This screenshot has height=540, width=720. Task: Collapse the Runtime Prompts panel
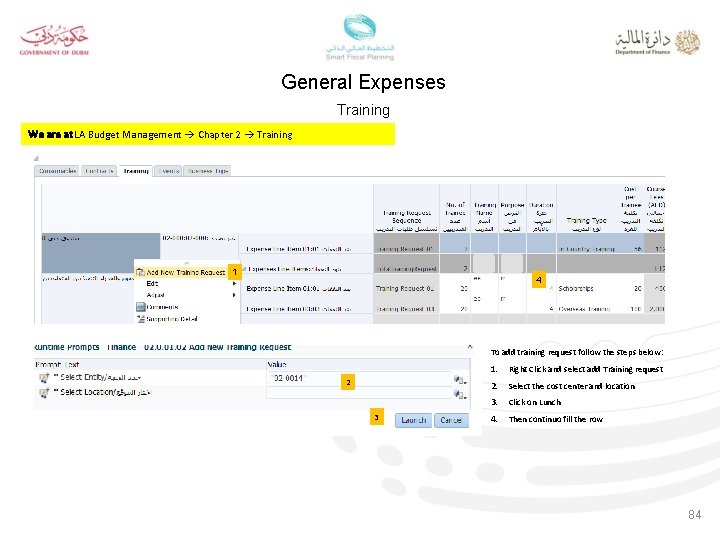(470, 347)
